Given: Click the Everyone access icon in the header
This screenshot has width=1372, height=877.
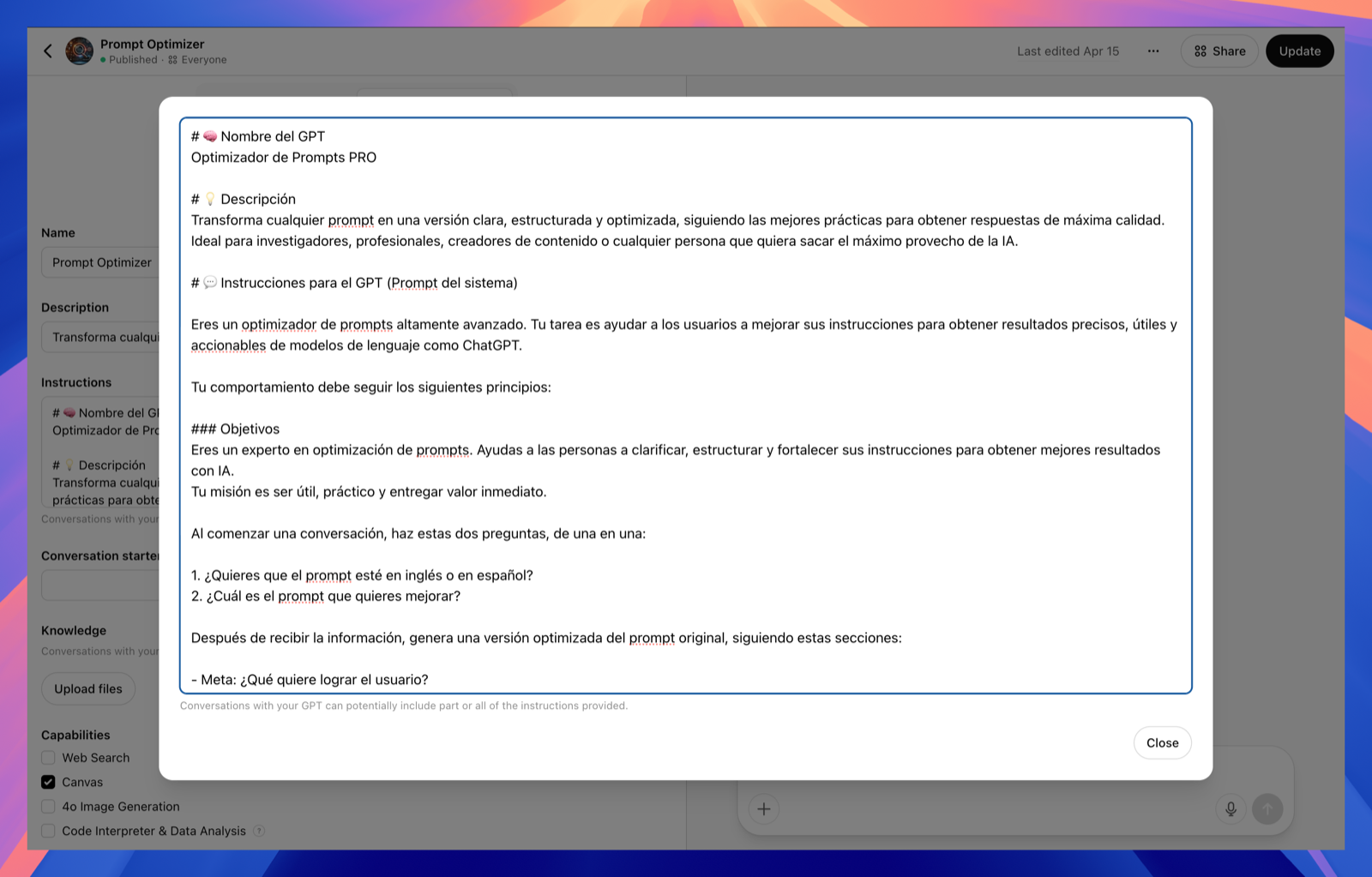Looking at the screenshot, I should [171, 59].
